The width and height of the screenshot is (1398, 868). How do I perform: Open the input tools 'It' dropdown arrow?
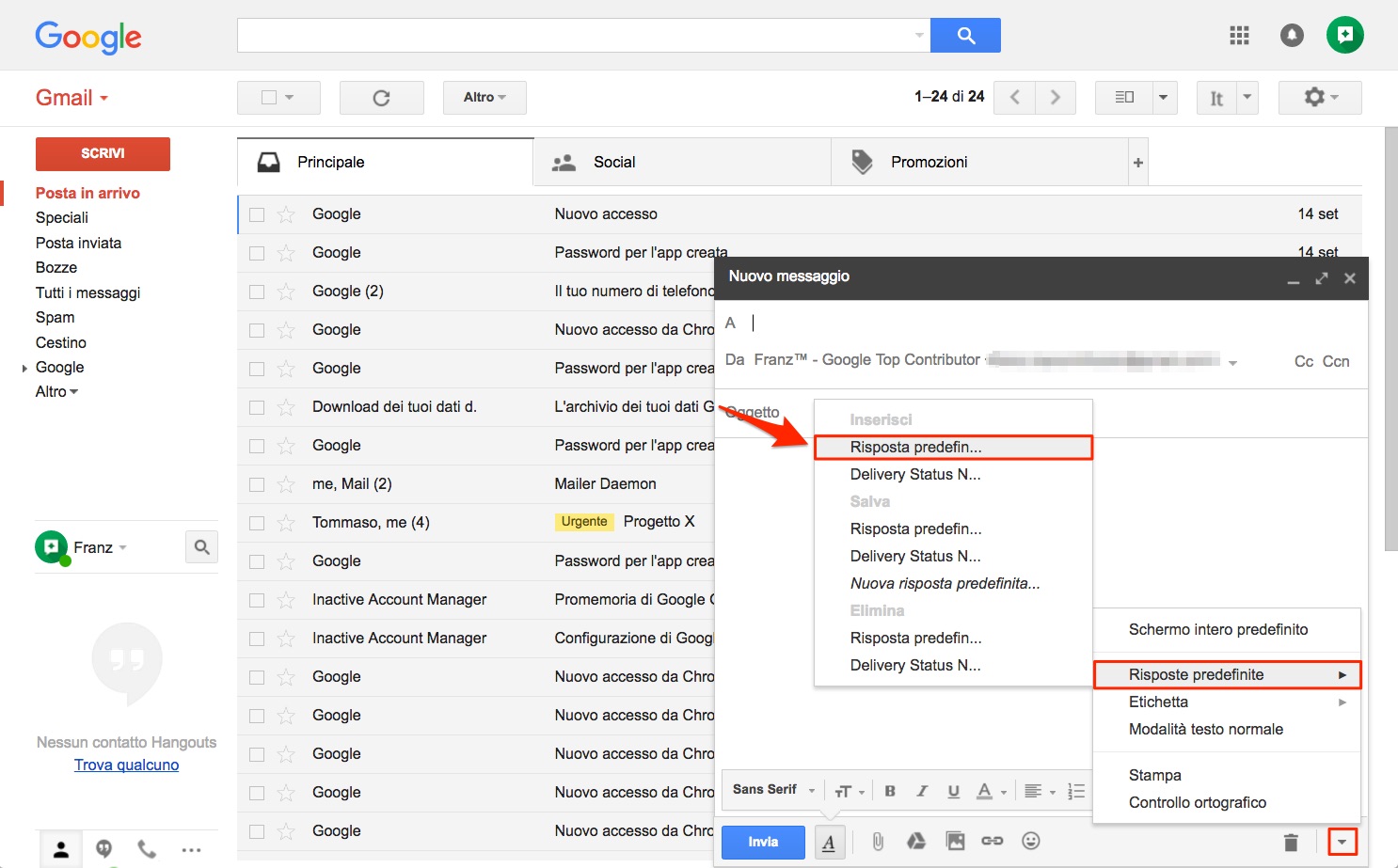tap(1247, 98)
